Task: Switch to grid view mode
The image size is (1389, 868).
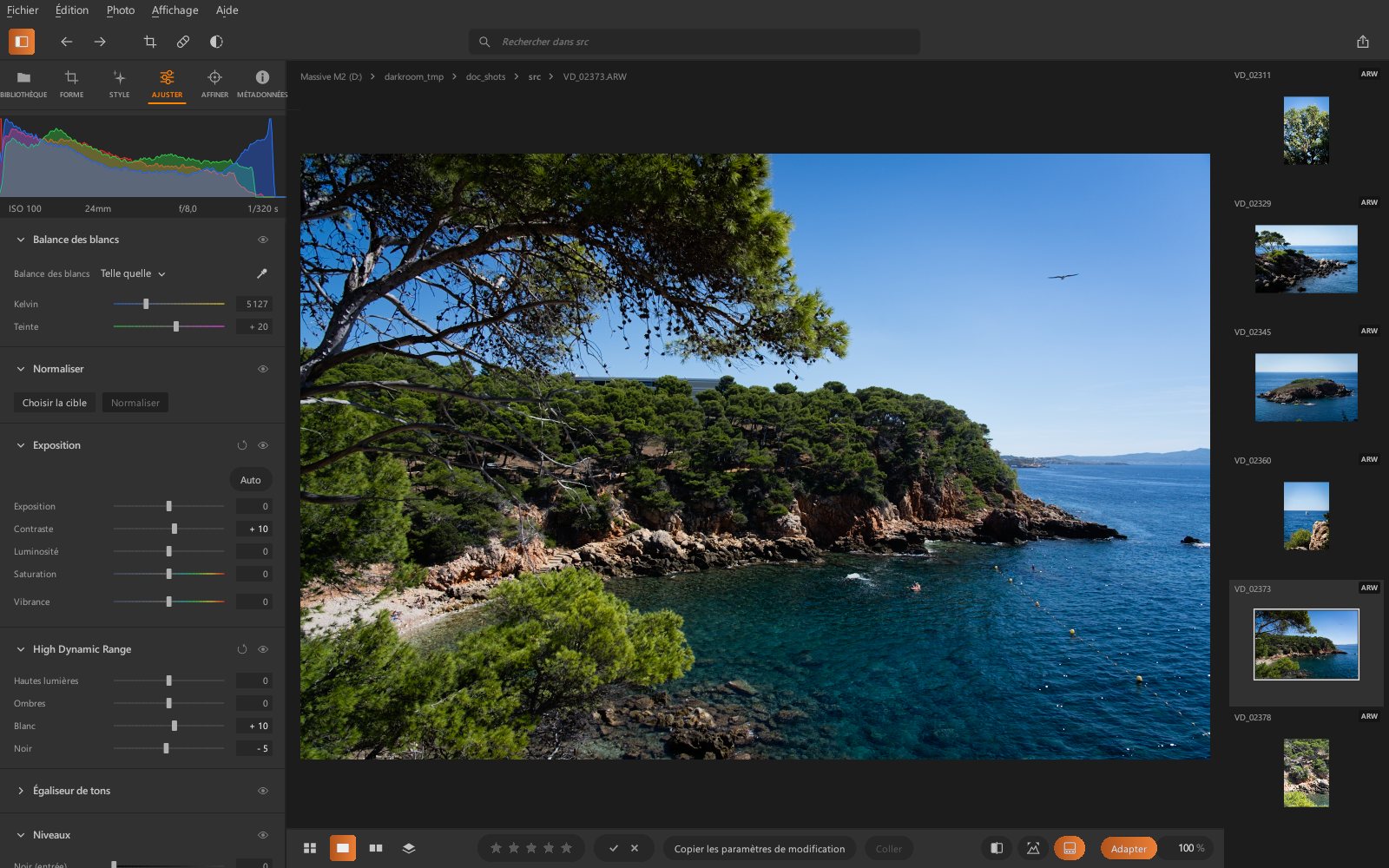Action: coord(310,848)
